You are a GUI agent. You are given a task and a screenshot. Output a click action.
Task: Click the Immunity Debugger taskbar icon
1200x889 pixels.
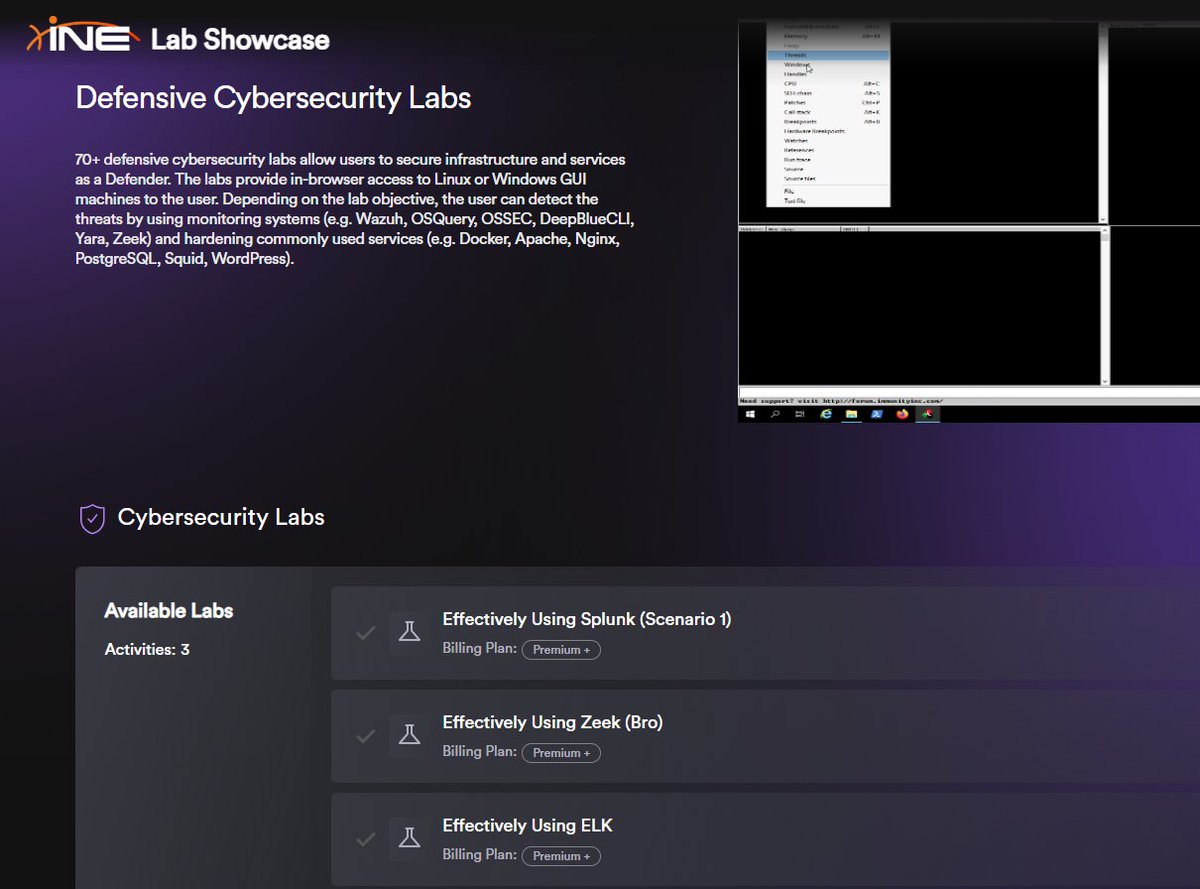[x=927, y=414]
